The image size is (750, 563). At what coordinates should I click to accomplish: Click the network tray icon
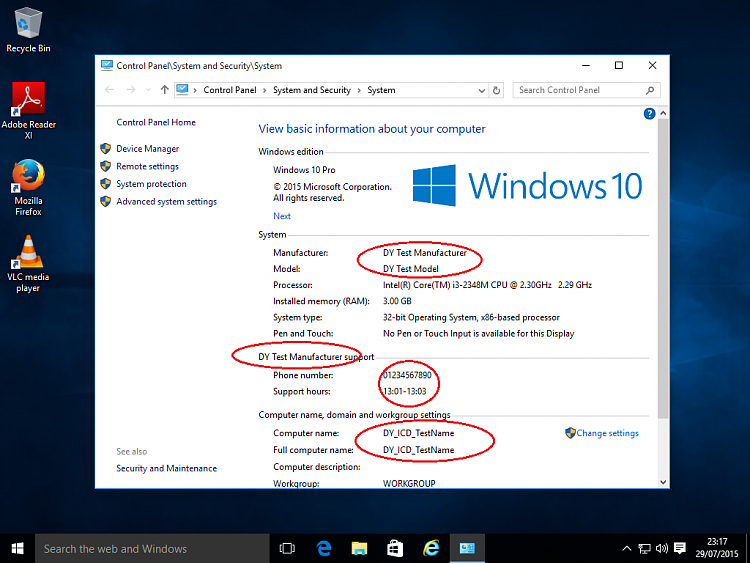tap(644, 549)
